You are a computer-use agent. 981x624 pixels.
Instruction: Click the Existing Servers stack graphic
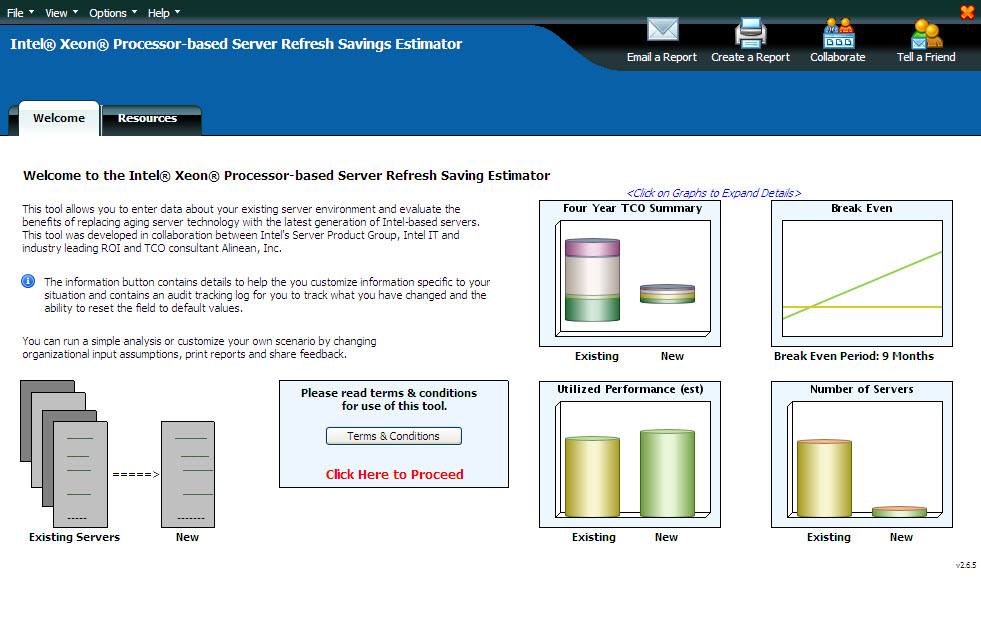pos(64,454)
